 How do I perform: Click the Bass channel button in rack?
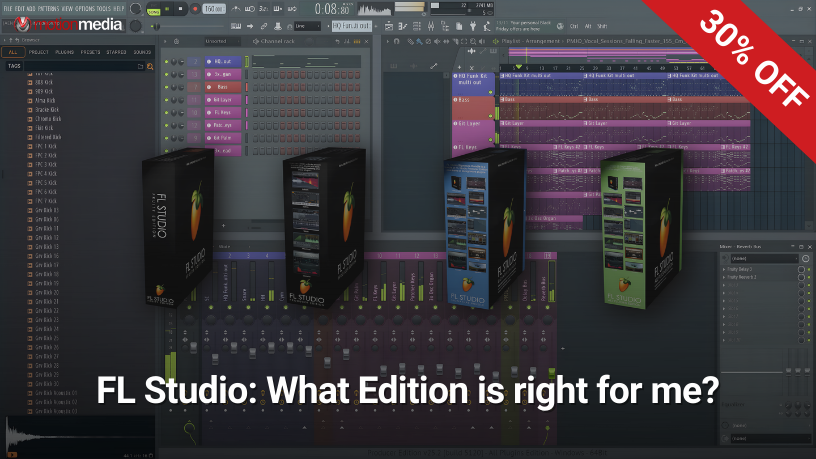(223, 87)
